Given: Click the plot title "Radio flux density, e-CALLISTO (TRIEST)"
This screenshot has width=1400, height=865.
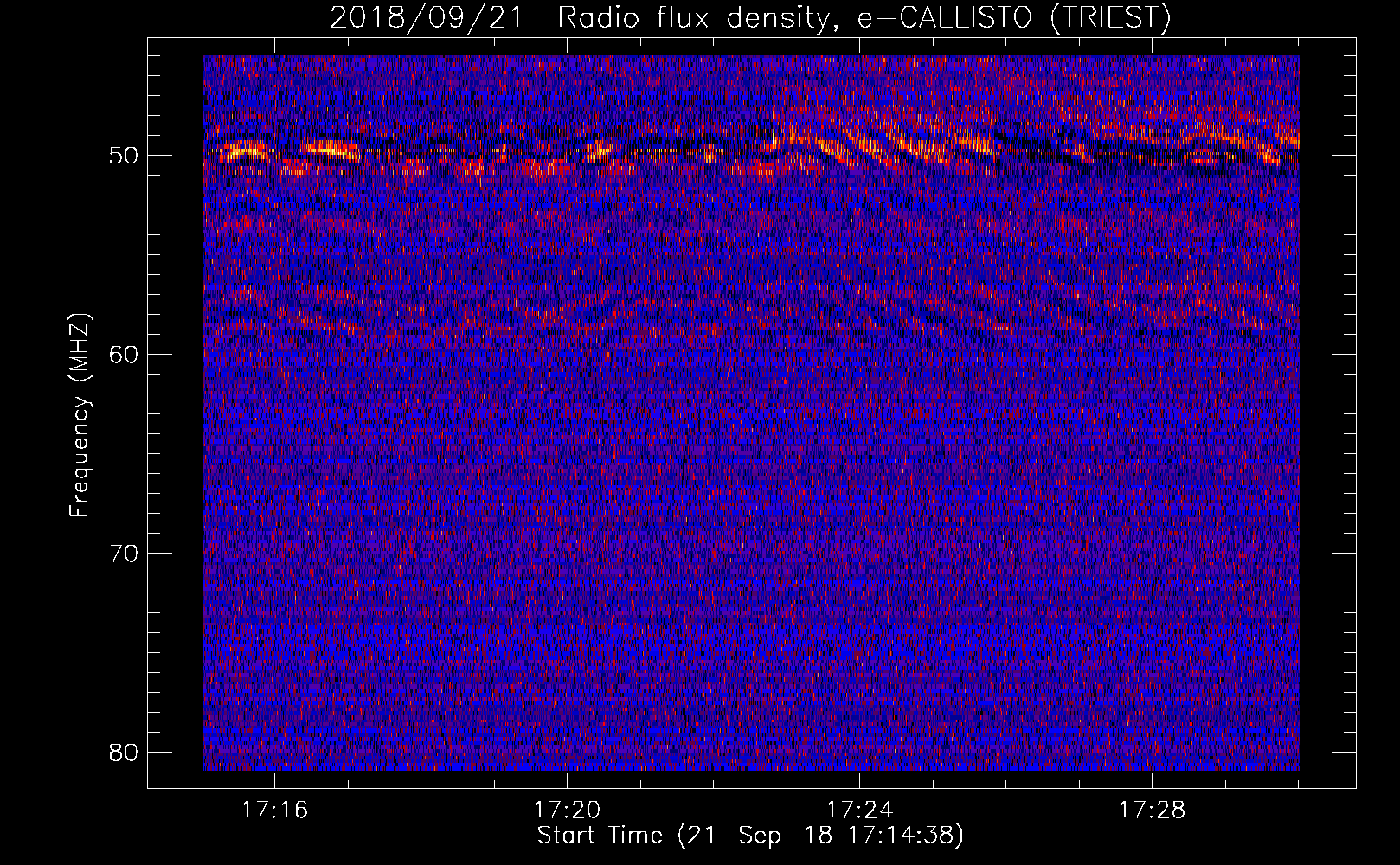Looking at the screenshot, I should pos(864,18).
